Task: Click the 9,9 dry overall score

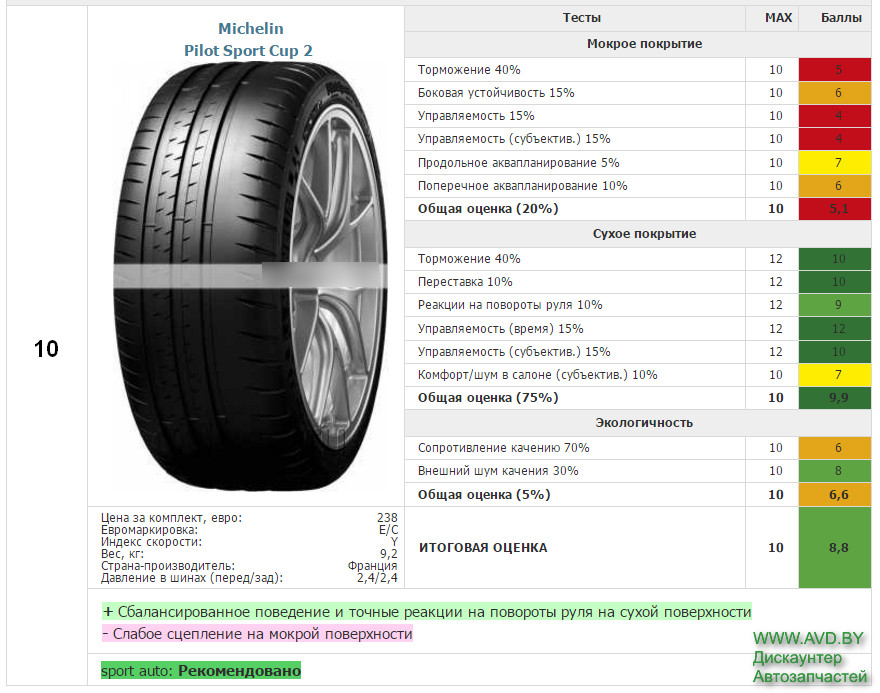Action: tap(835, 398)
